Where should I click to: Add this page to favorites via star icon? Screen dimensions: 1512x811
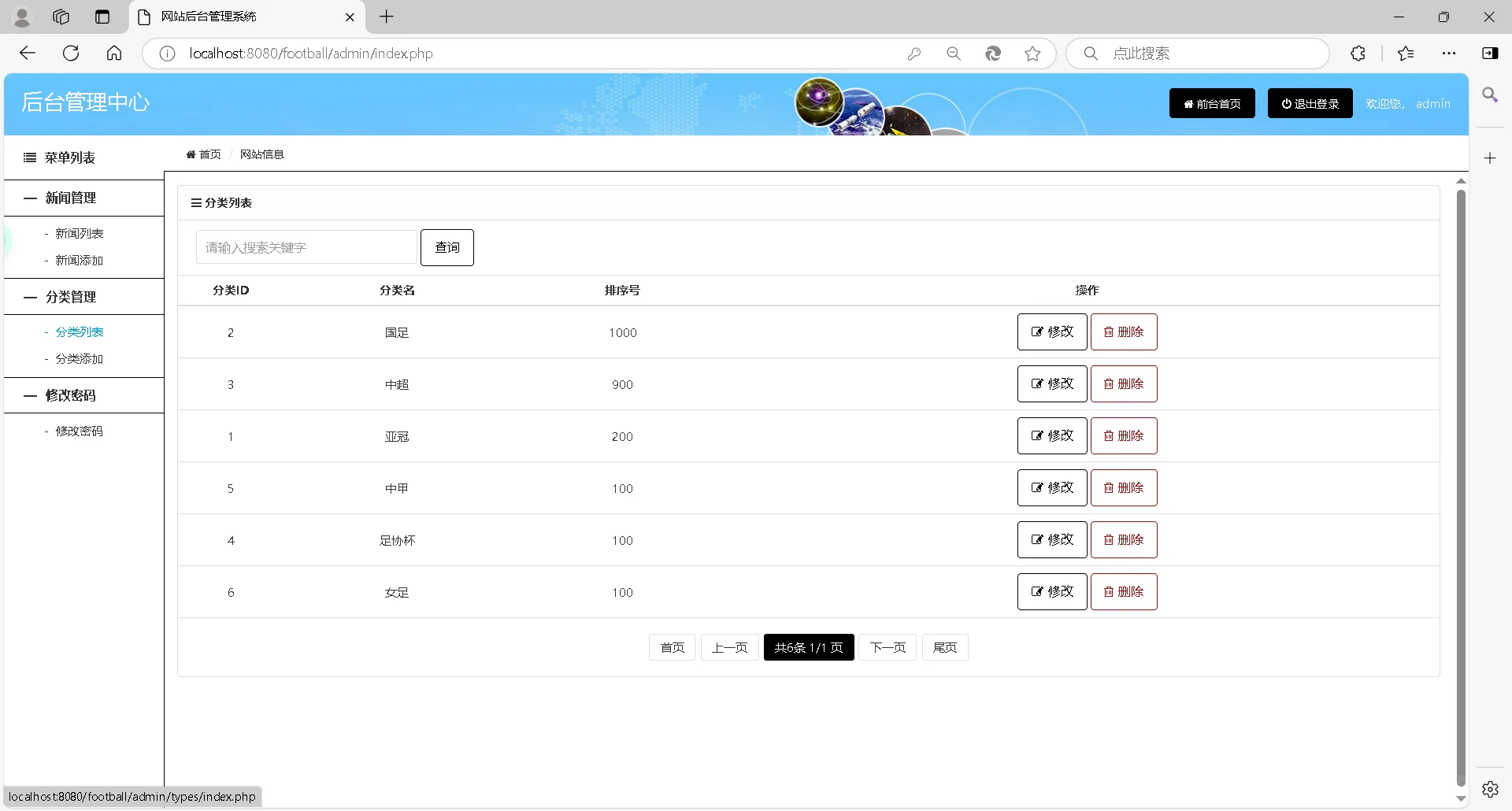pyautogui.click(x=1032, y=54)
